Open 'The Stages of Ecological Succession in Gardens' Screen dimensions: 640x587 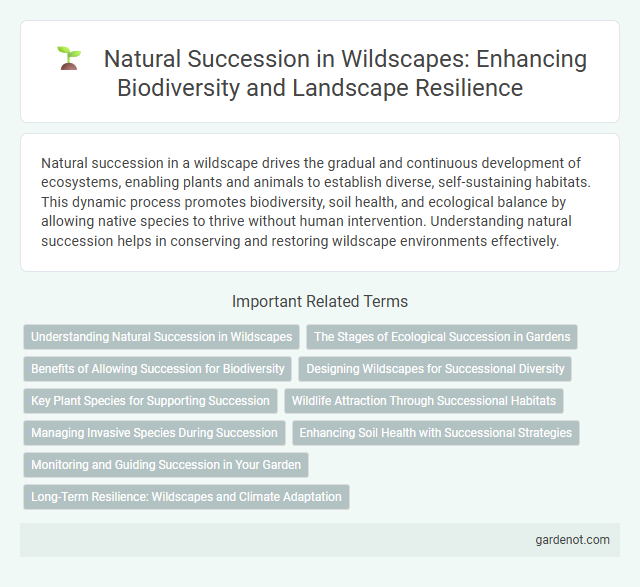coord(442,337)
